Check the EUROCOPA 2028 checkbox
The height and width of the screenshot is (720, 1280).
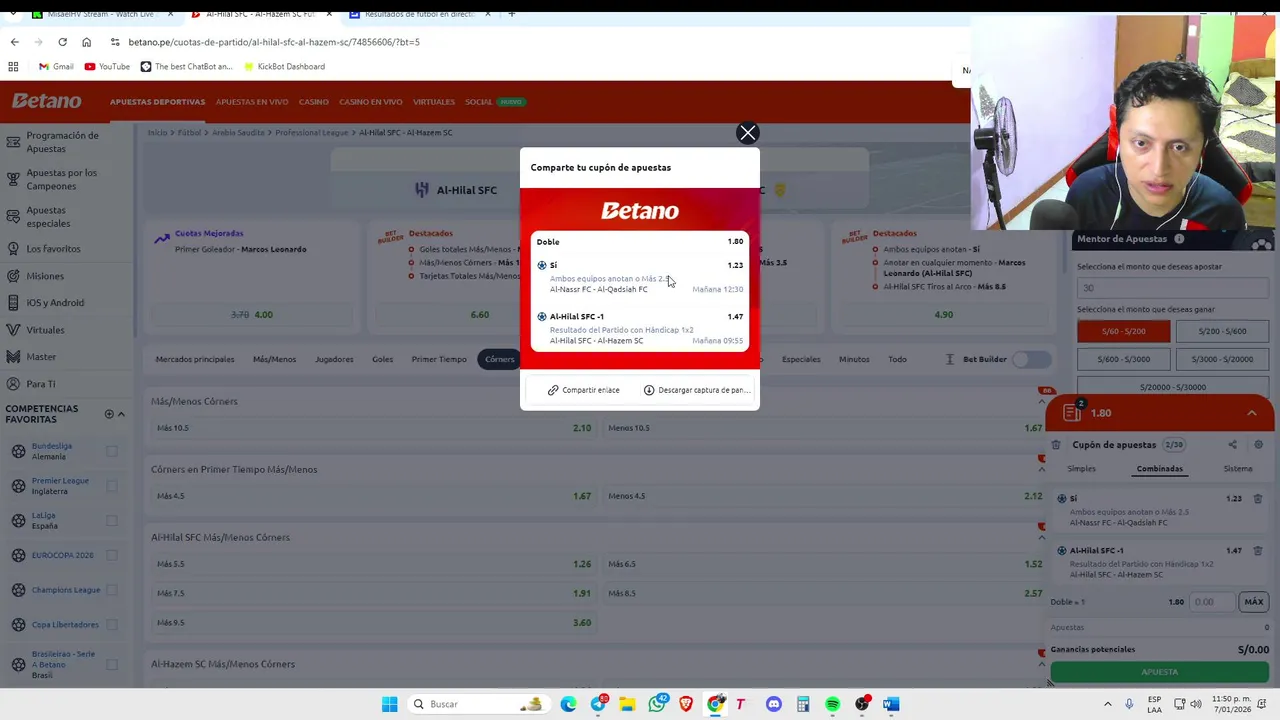[x=112, y=555]
